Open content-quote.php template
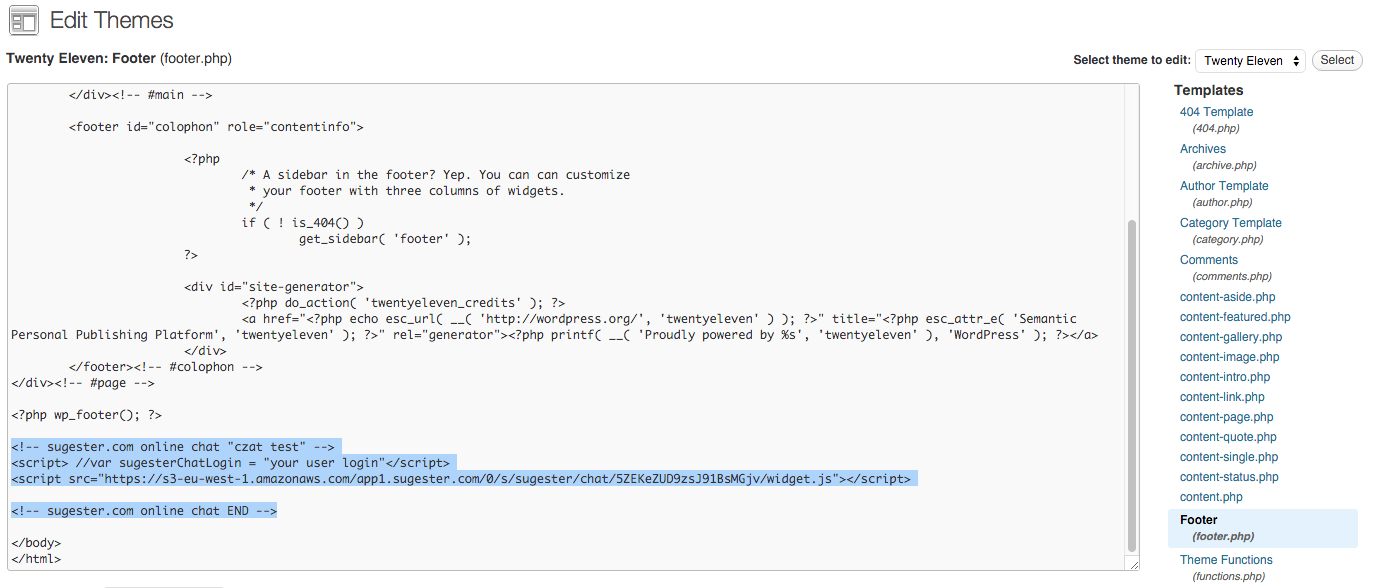Screen dimensions: 1375x588 click(x=1228, y=437)
